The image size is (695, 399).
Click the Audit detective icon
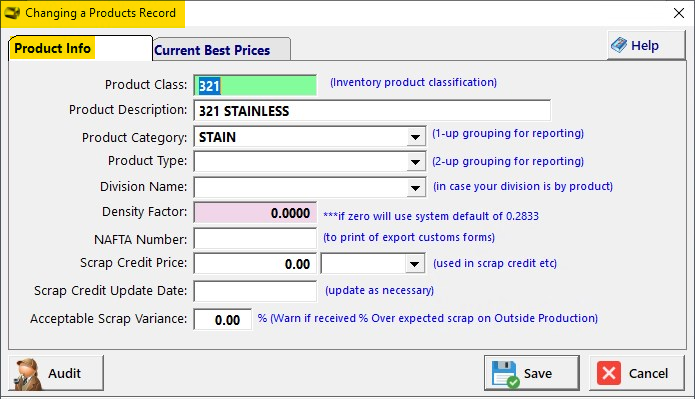(x=28, y=374)
